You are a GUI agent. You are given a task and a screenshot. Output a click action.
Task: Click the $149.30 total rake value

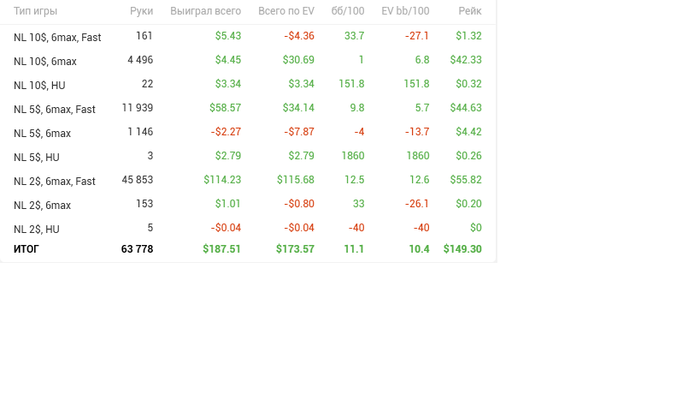pos(462,249)
